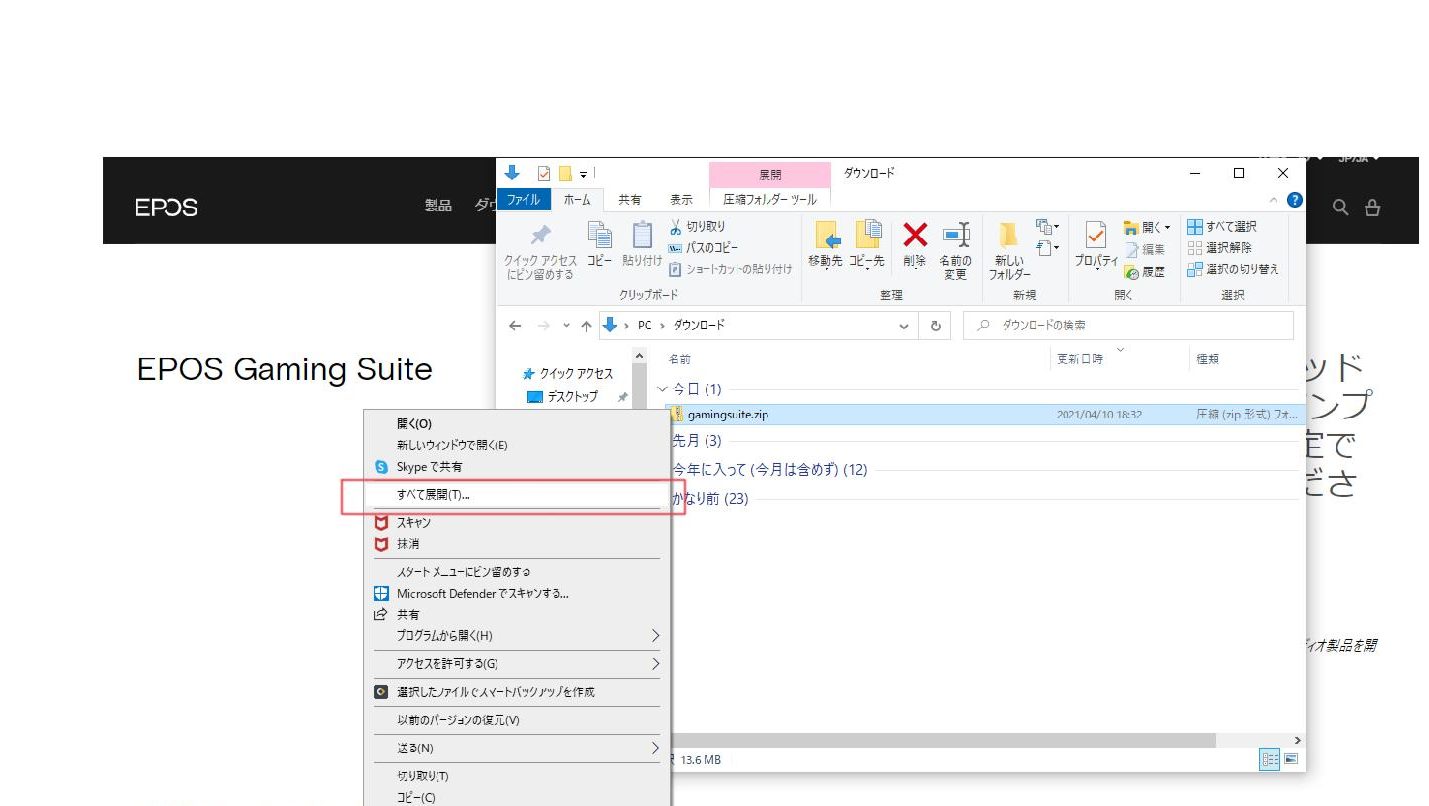Click 製品 in EPOS site navigation

click(438, 205)
